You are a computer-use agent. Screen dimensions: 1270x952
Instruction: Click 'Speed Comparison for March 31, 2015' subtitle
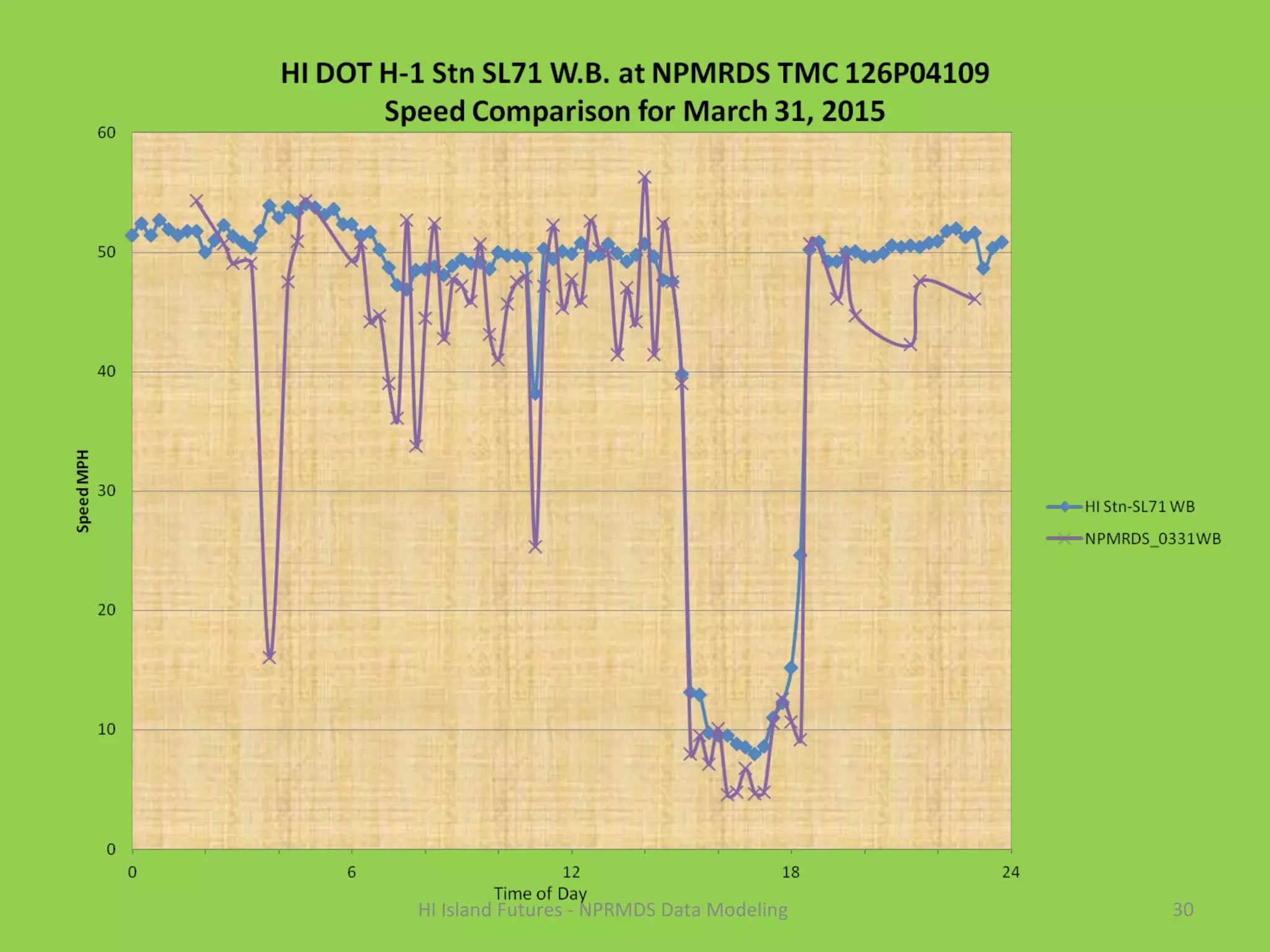pyautogui.click(x=634, y=112)
